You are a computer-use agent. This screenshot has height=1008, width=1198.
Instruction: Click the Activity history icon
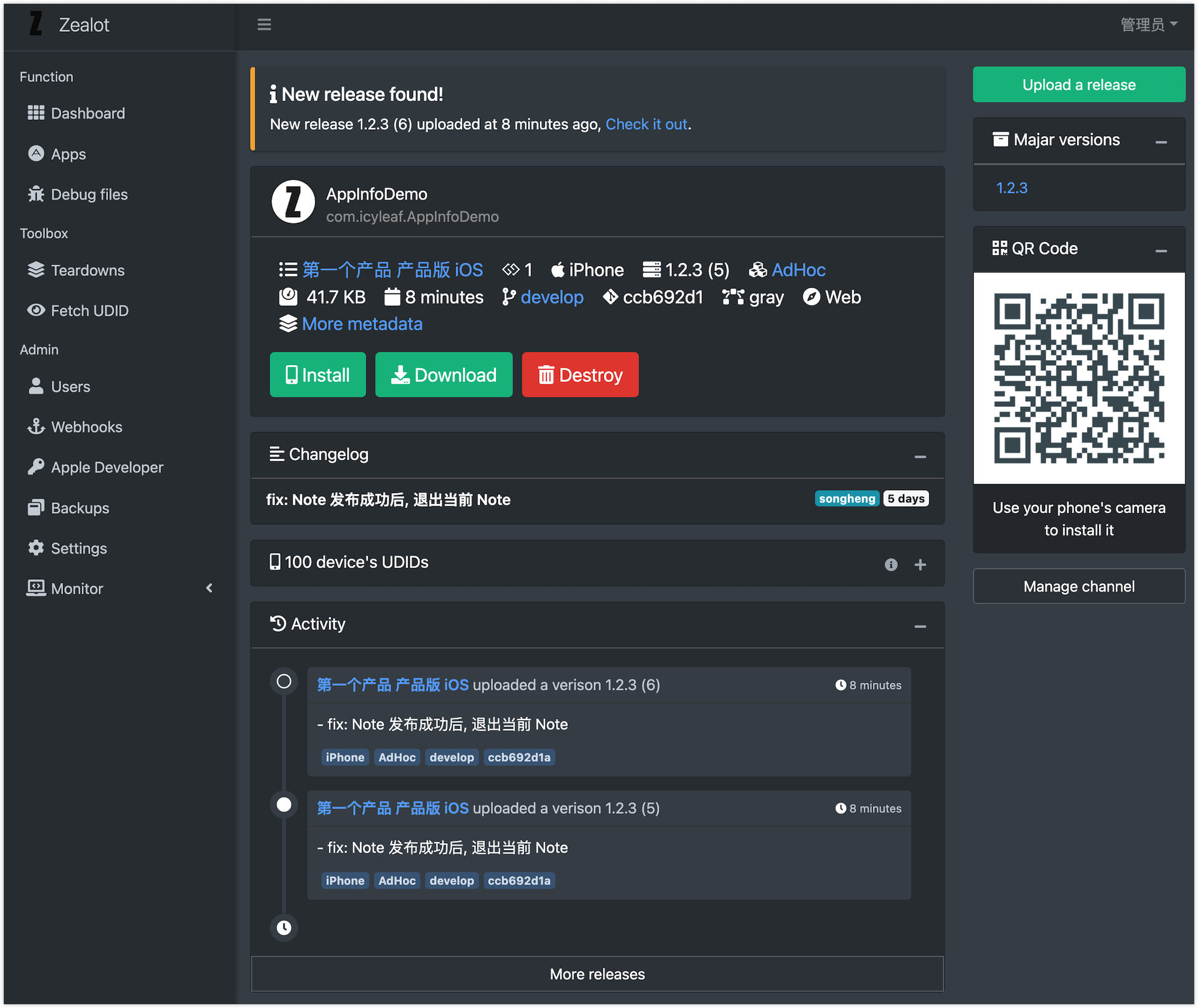278,624
